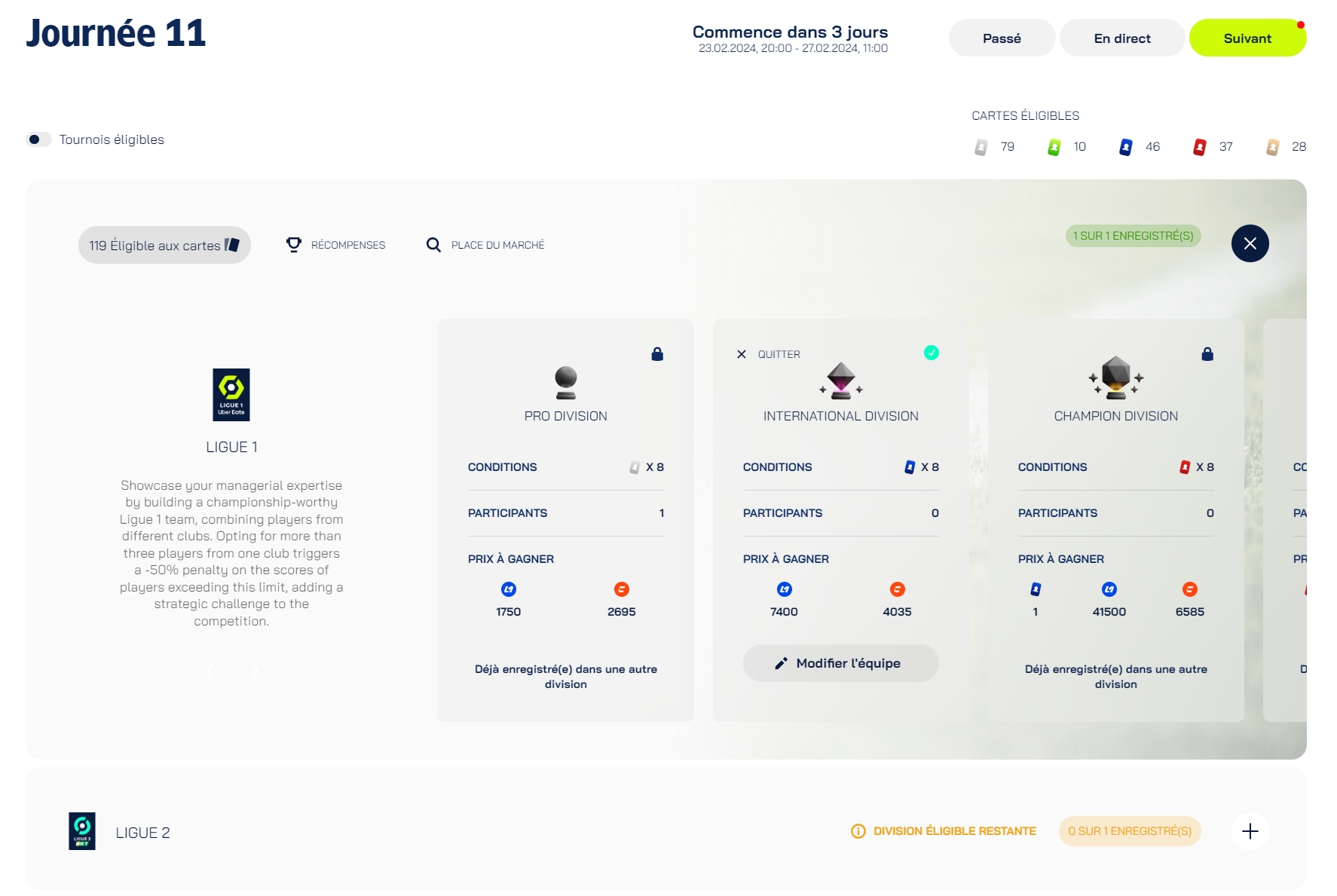Image resolution: width=1337 pixels, height=896 pixels.
Task: Switch to the Passé tab
Action: point(1001,38)
